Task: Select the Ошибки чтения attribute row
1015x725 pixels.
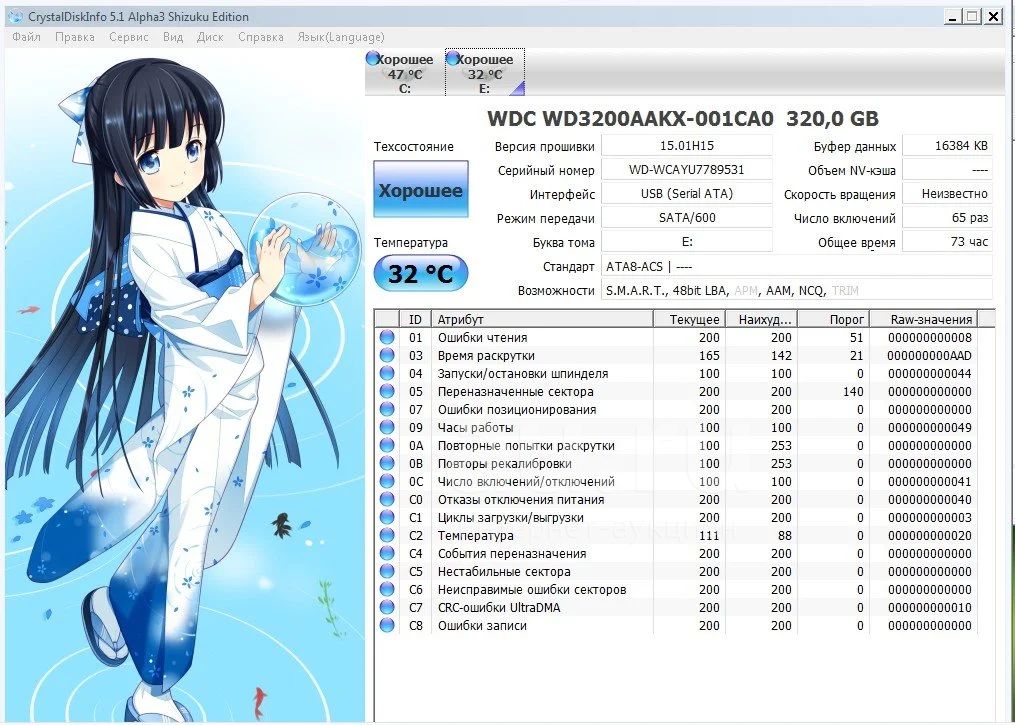Action: point(676,337)
